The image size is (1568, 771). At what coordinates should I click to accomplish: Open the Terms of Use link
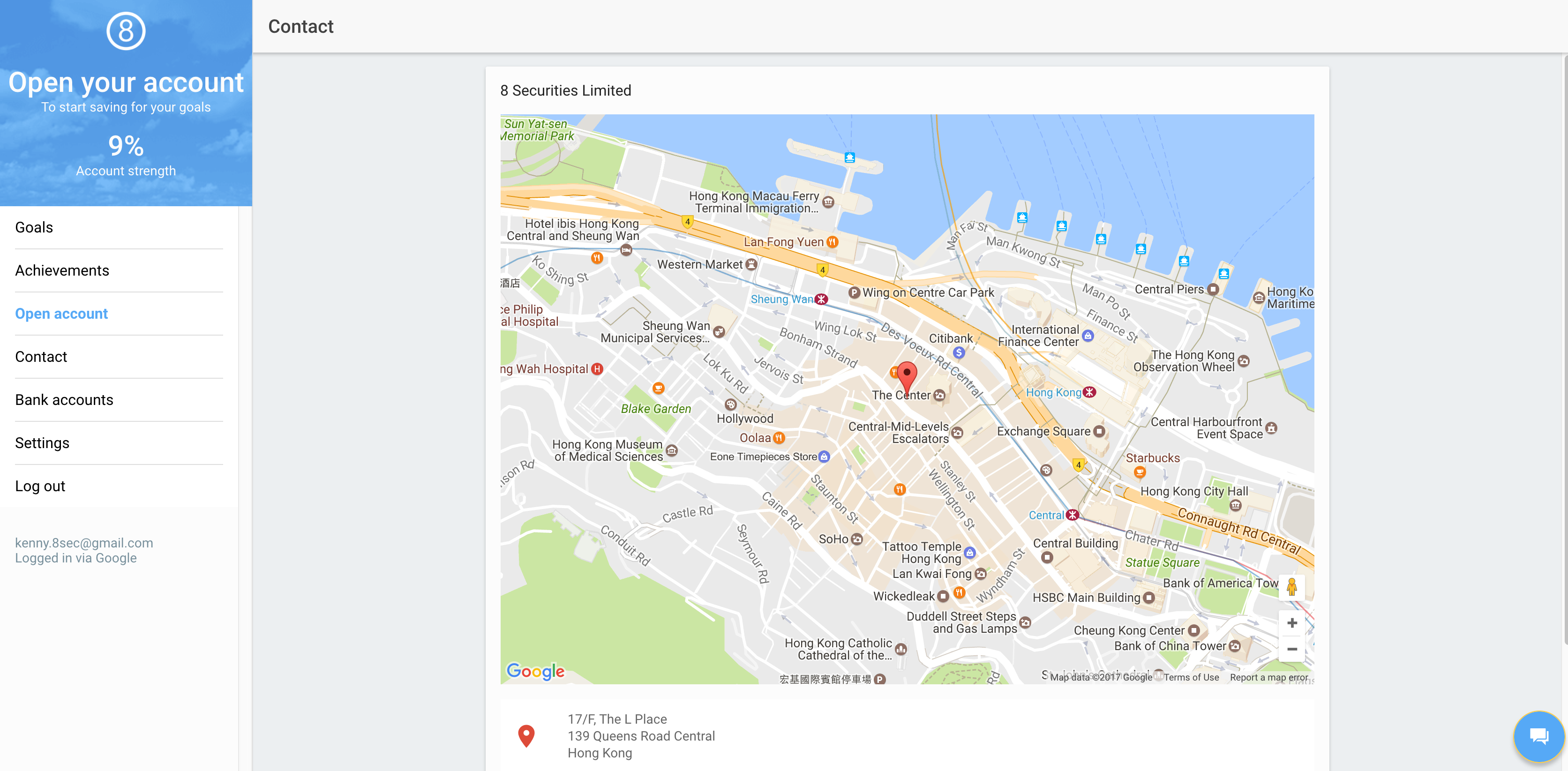click(1191, 677)
